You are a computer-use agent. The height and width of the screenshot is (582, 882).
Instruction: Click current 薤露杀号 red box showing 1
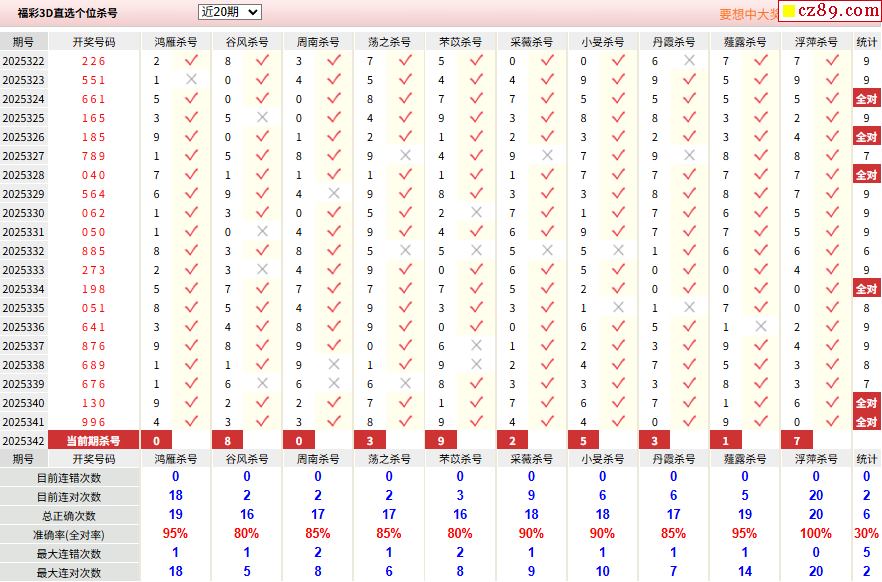point(726,440)
